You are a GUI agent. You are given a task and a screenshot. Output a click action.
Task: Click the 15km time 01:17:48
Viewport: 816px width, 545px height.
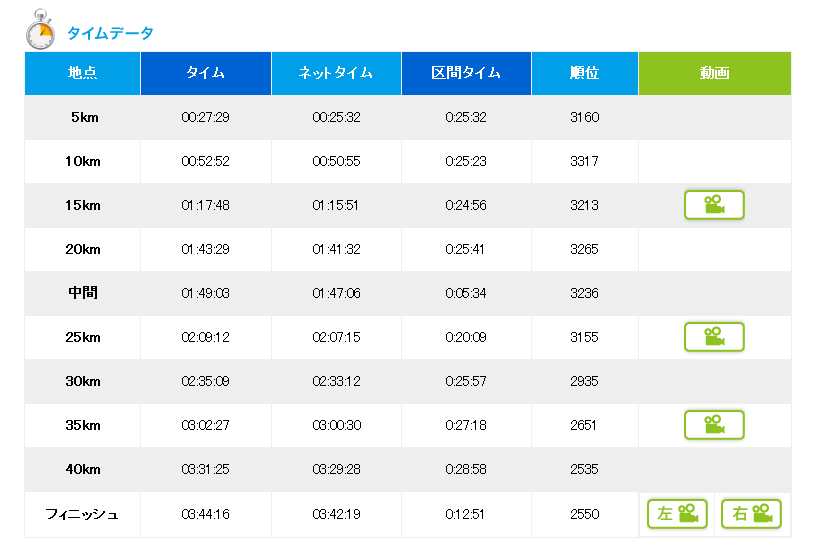pos(206,205)
